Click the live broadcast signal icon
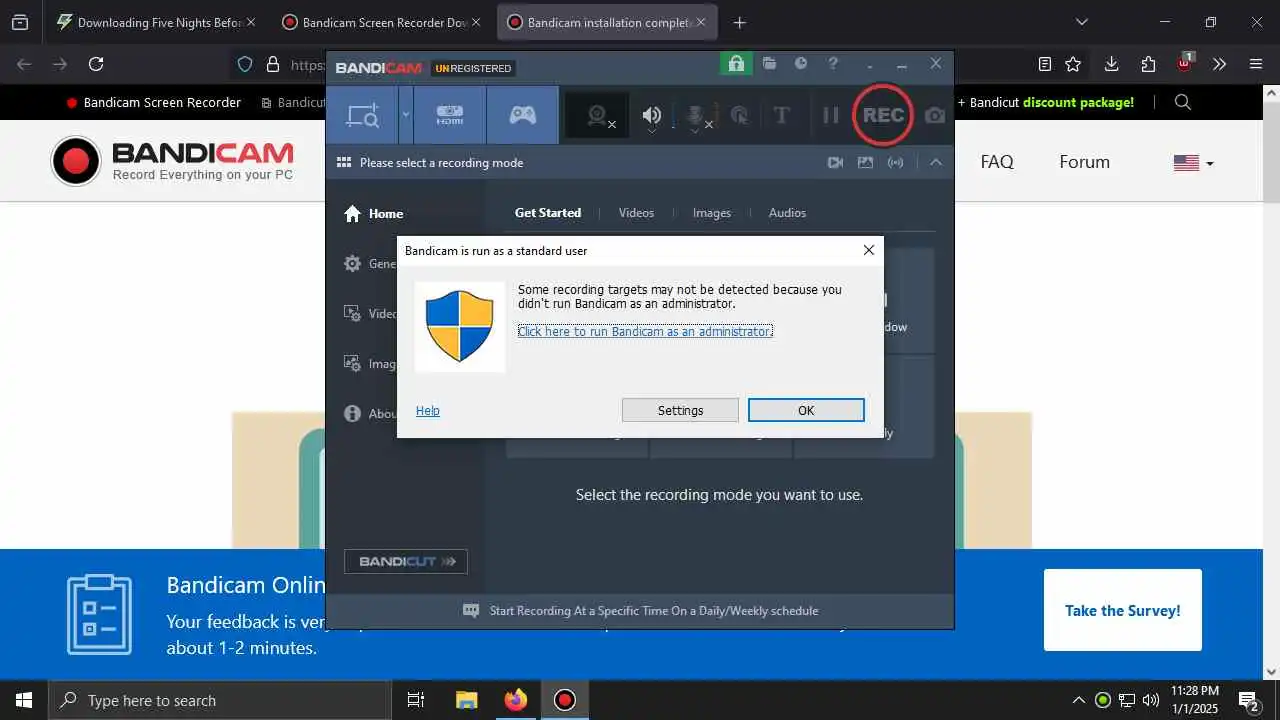The image size is (1280, 720). point(895,162)
